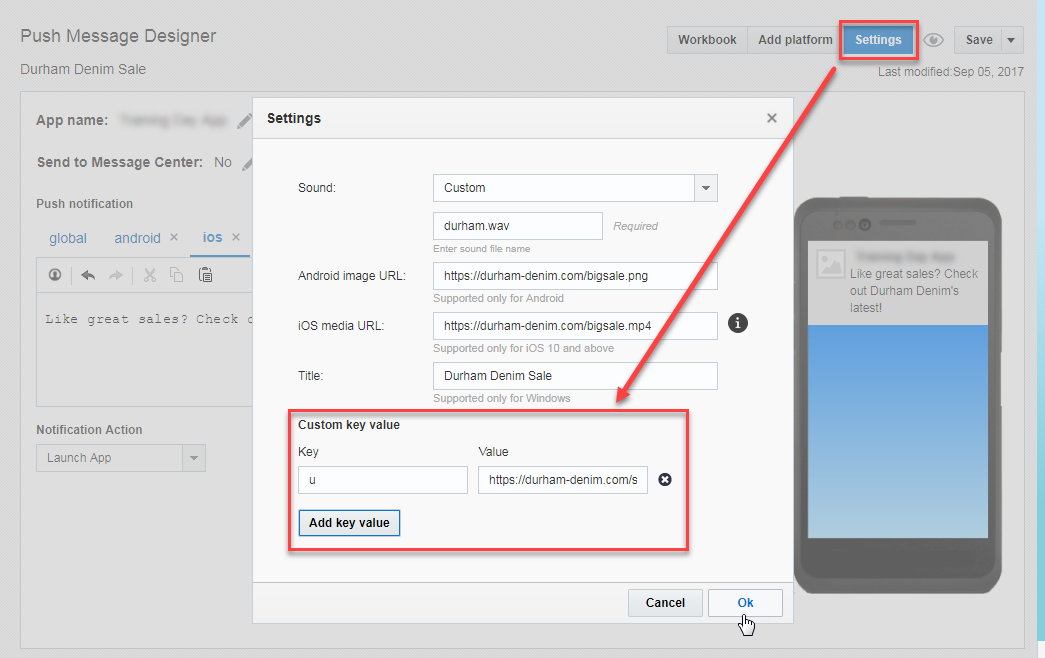Click the message text area in the editor
Image resolution: width=1045 pixels, height=658 pixels.
(145, 349)
